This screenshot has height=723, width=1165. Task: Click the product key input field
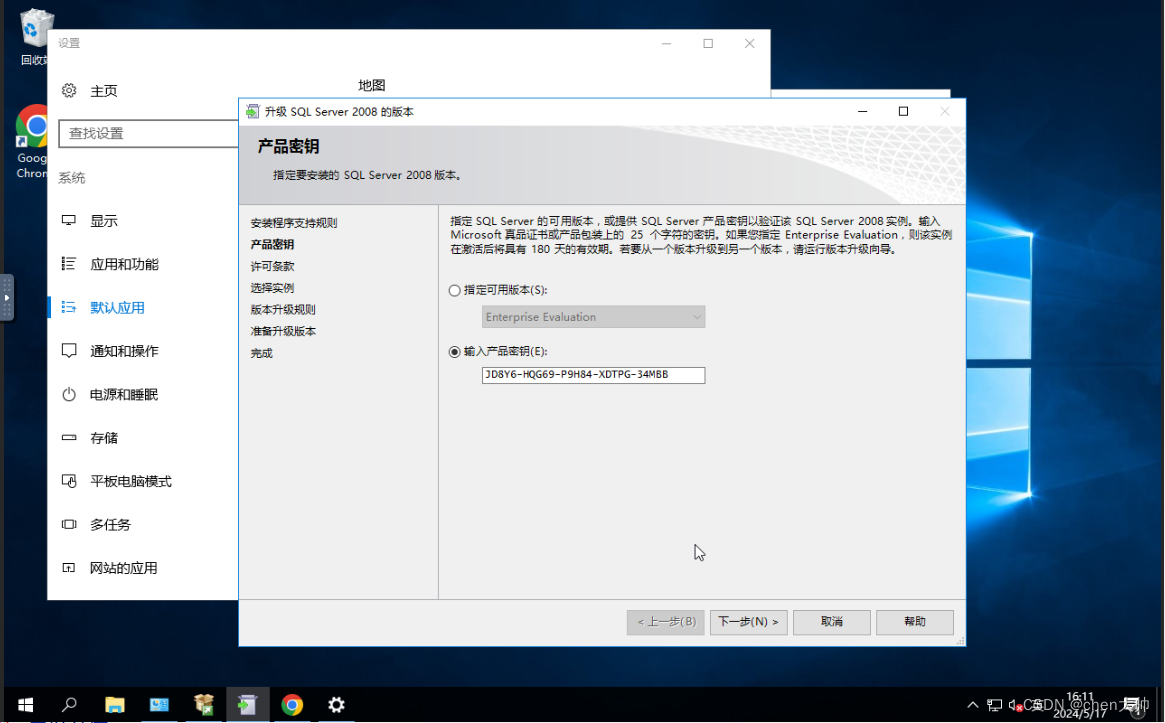click(x=593, y=375)
